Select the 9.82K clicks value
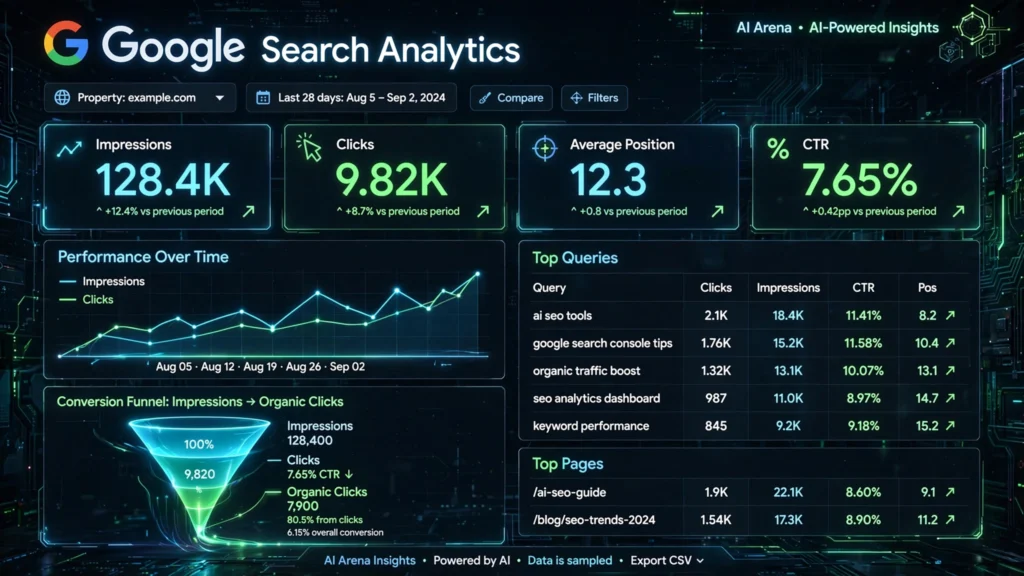Screen dimensions: 1024x576 [x=392, y=180]
